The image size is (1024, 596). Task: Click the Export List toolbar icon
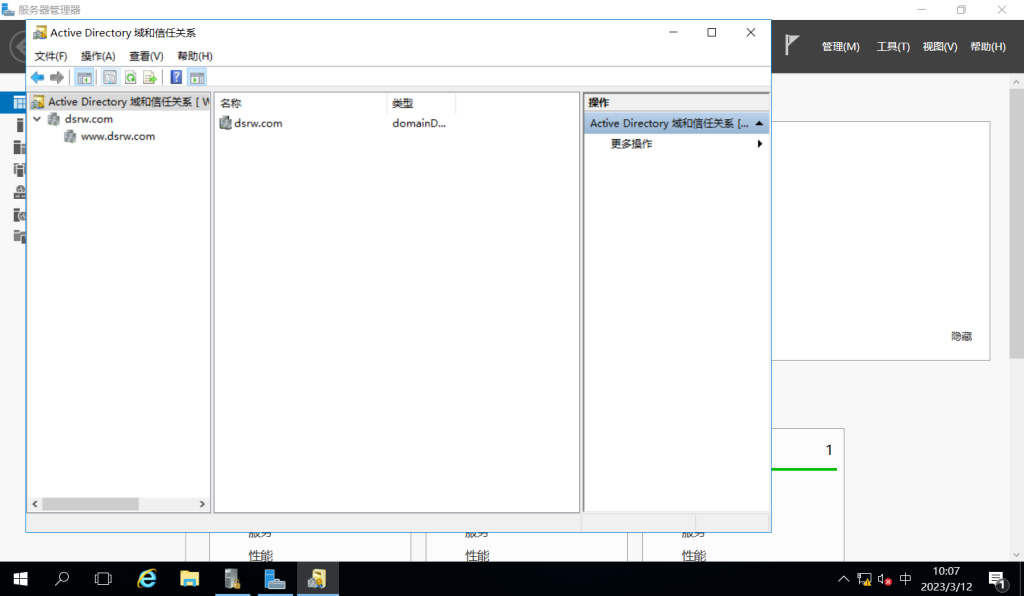[x=150, y=78]
